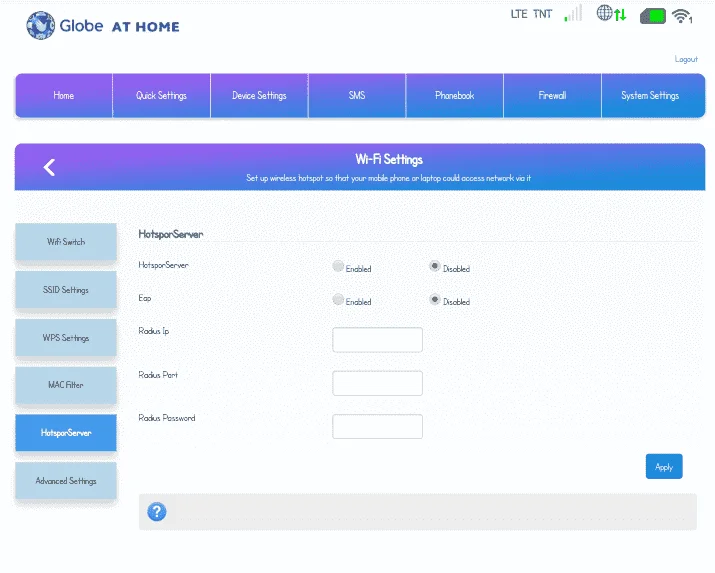This screenshot has width=715, height=573.
Task: Open Wifi Switch in the sidebar
Action: click(x=66, y=242)
